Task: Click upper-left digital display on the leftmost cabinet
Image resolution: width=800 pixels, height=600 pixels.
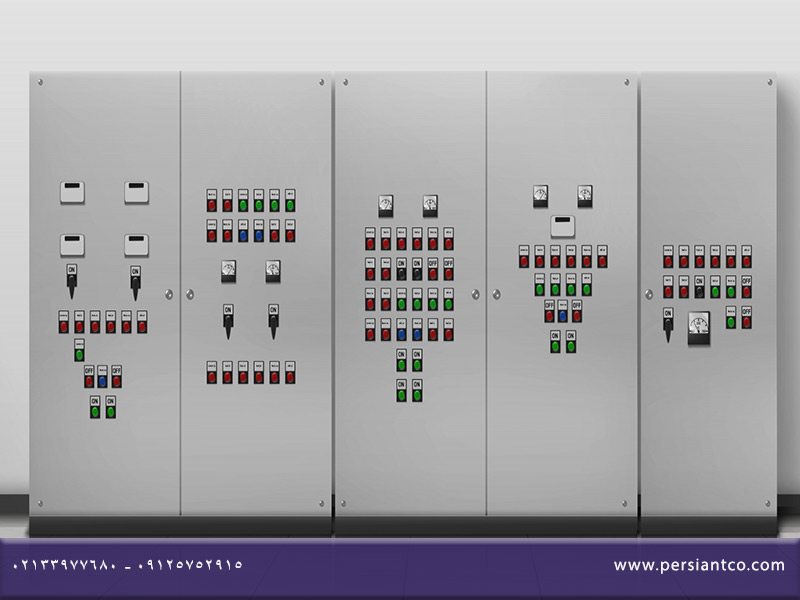Action: coord(72,192)
